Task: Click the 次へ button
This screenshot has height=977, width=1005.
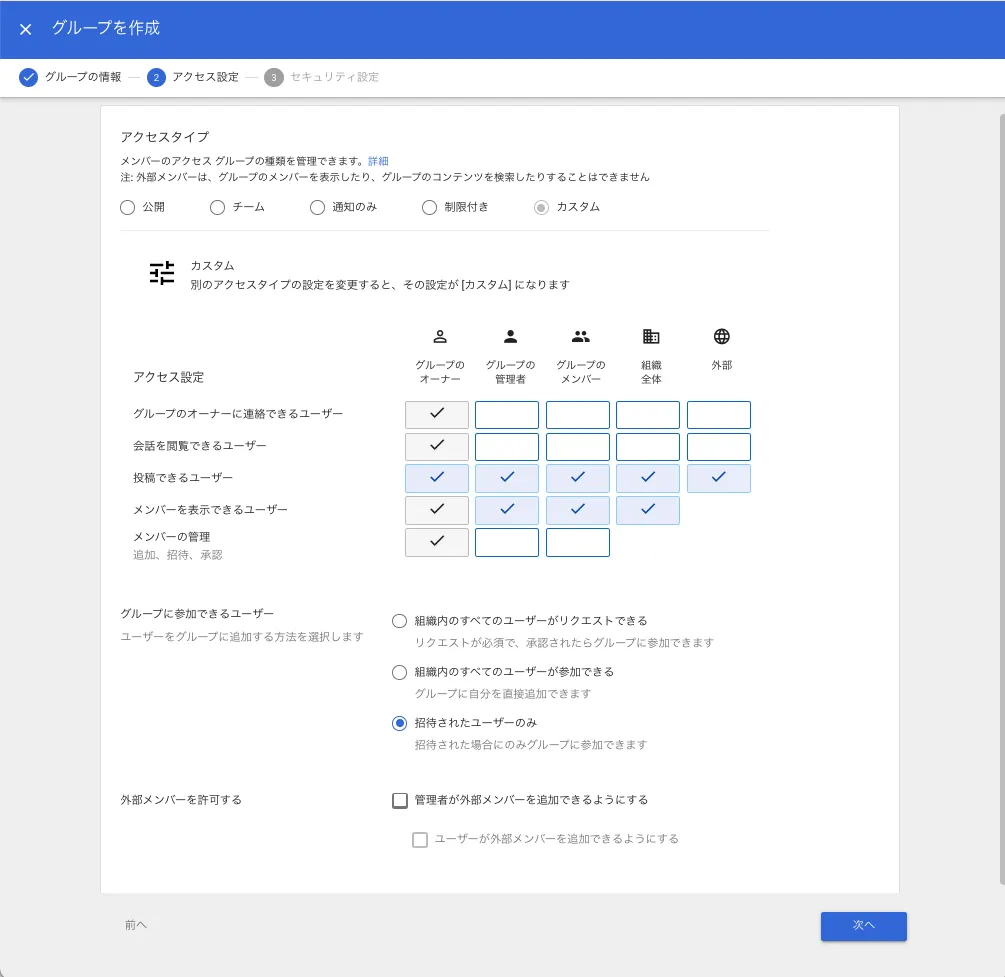Action: pos(863,926)
